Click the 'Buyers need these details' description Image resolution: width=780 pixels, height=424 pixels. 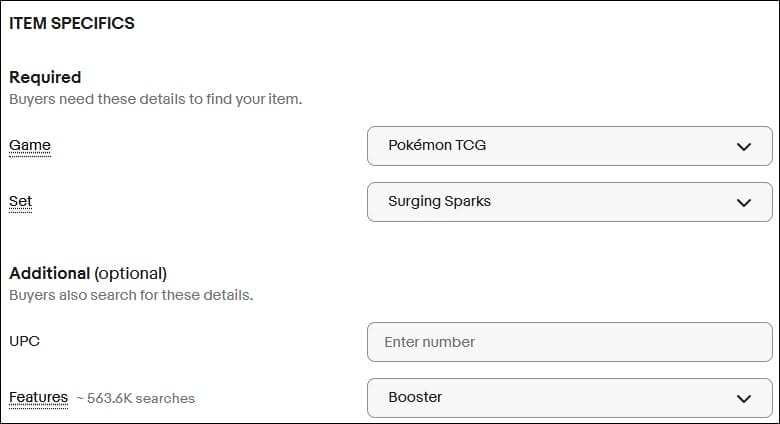155,99
